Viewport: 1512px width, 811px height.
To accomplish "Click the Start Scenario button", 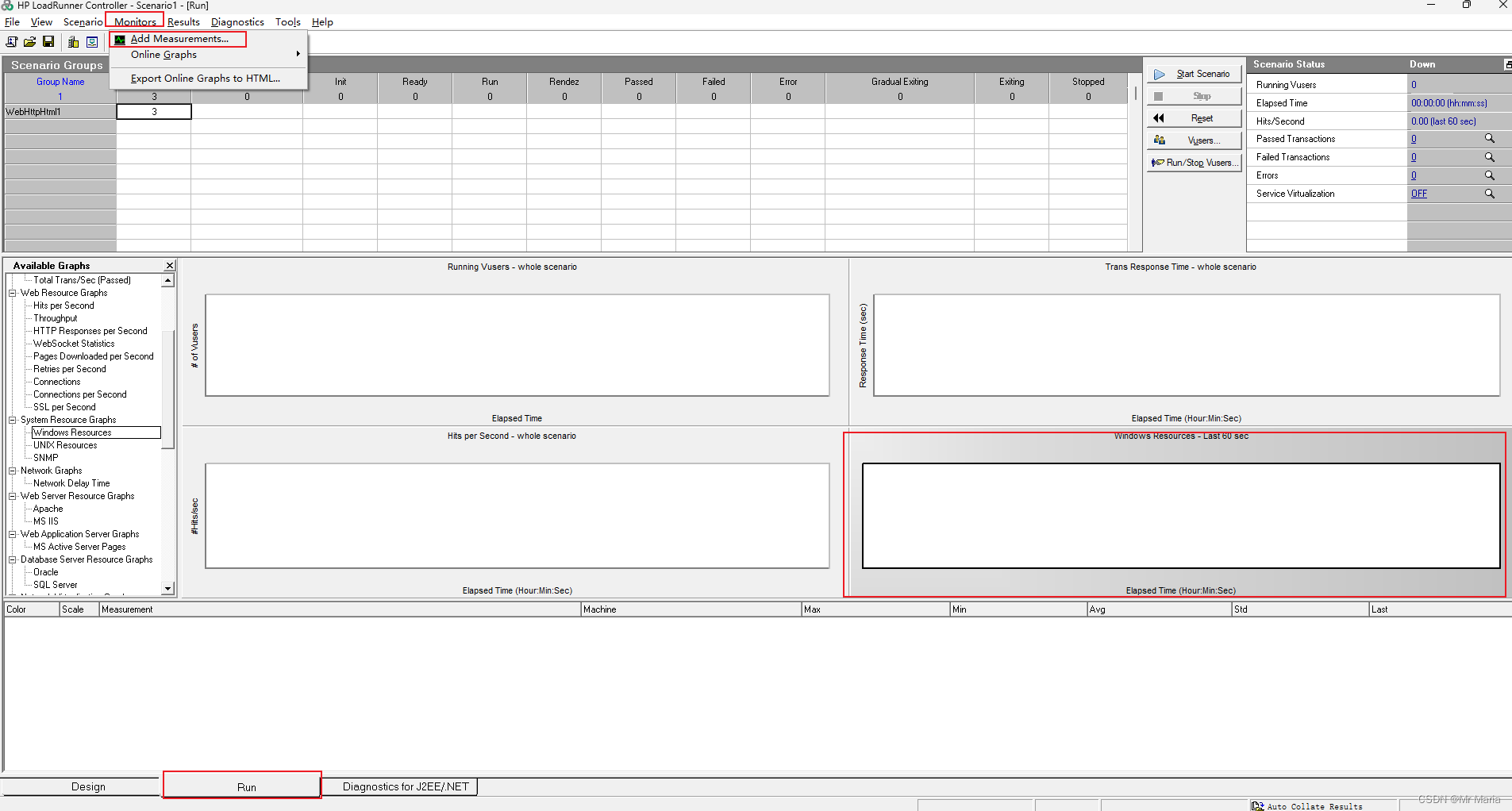I will (x=1194, y=74).
